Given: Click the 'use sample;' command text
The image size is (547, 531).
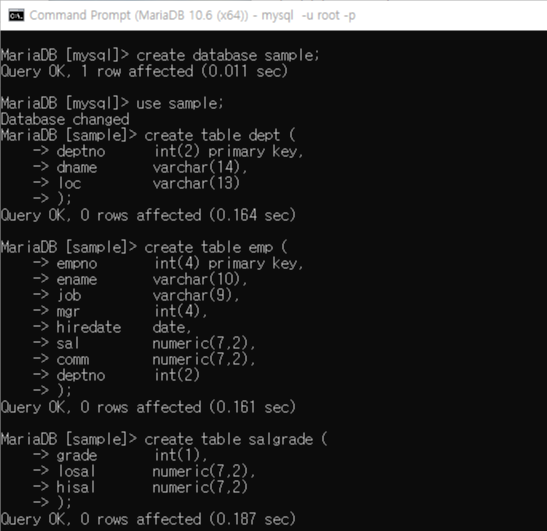Looking at the screenshot, I should coord(179,104).
